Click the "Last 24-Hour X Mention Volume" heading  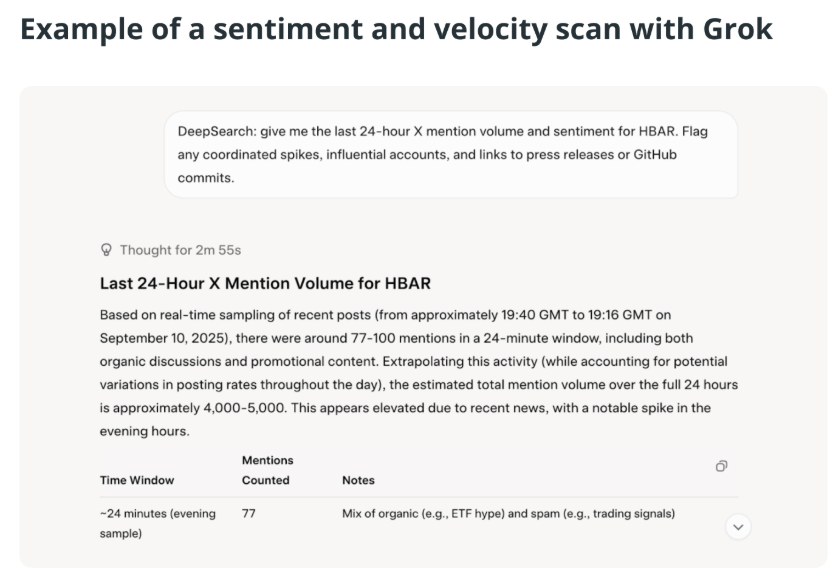point(265,283)
